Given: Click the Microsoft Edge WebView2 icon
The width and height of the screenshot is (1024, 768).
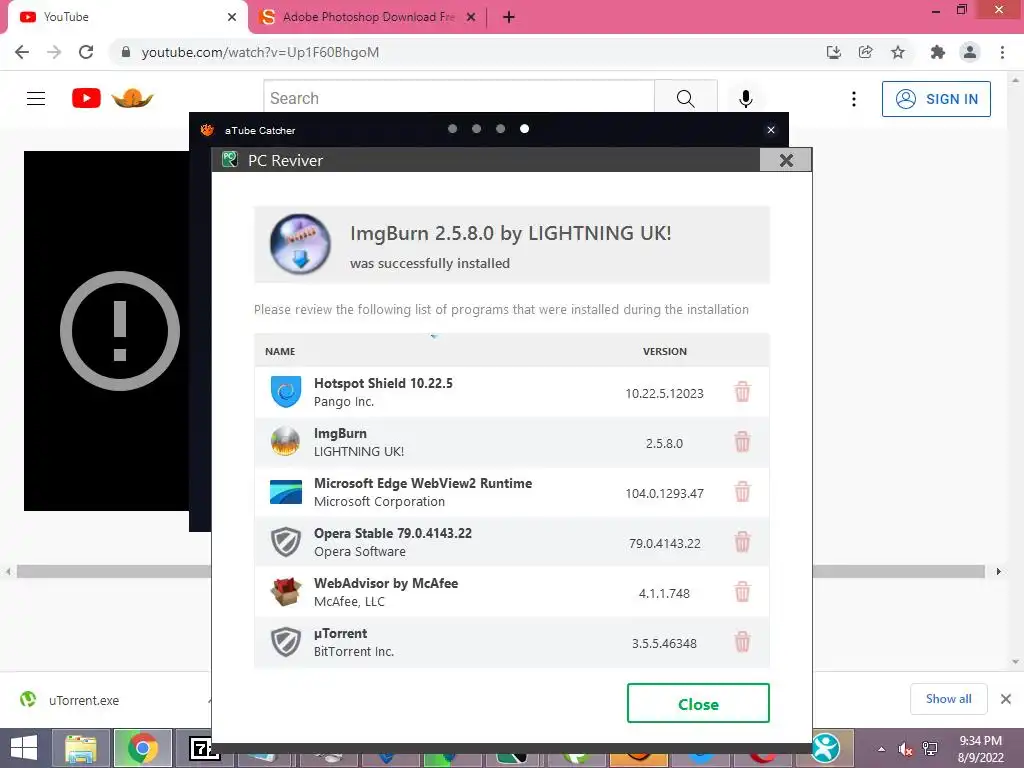Looking at the screenshot, I should (285, 492).
